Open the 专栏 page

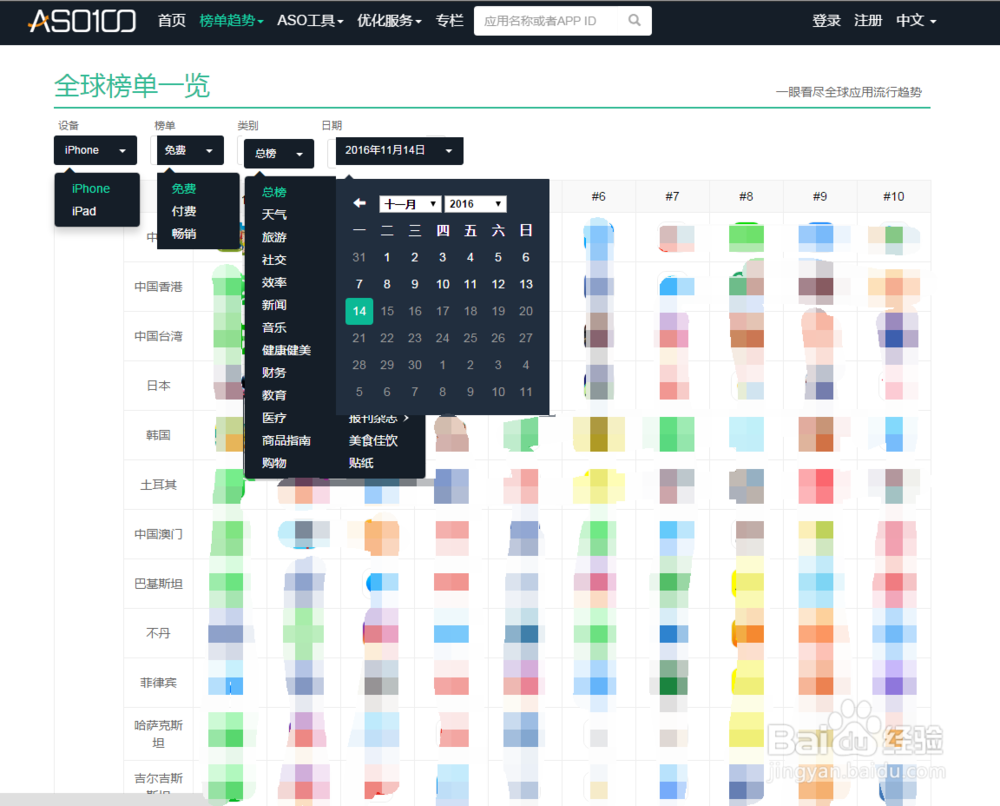pos(450,21)
